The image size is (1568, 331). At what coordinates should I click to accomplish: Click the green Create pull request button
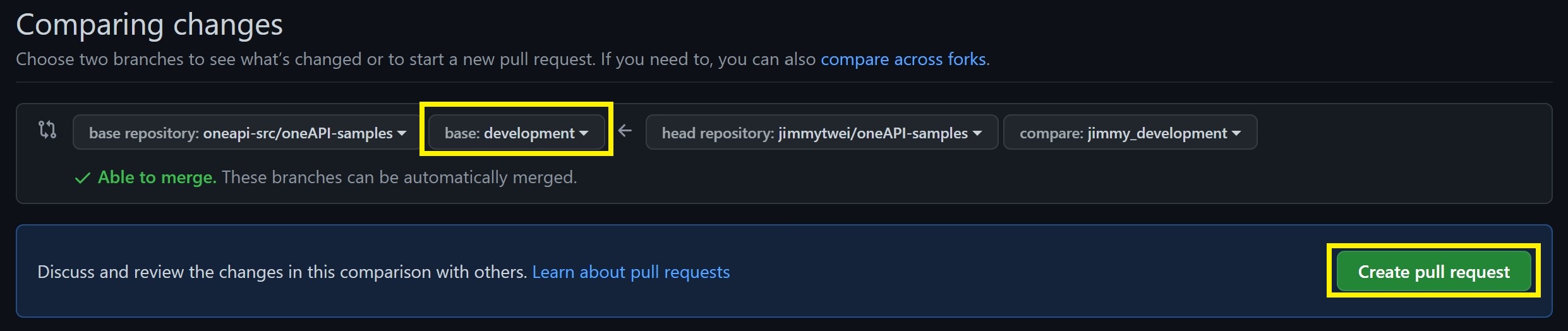1434,272
